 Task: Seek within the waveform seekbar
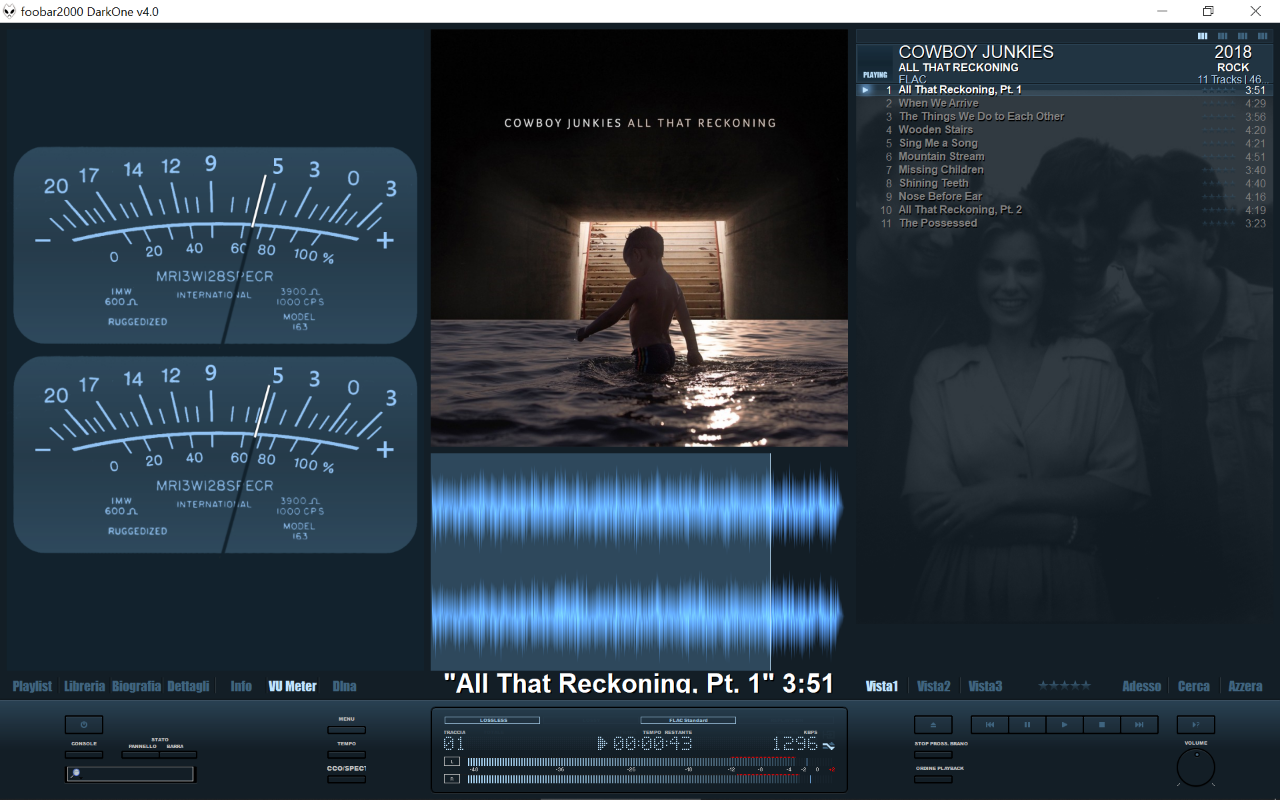coord(639,562)
